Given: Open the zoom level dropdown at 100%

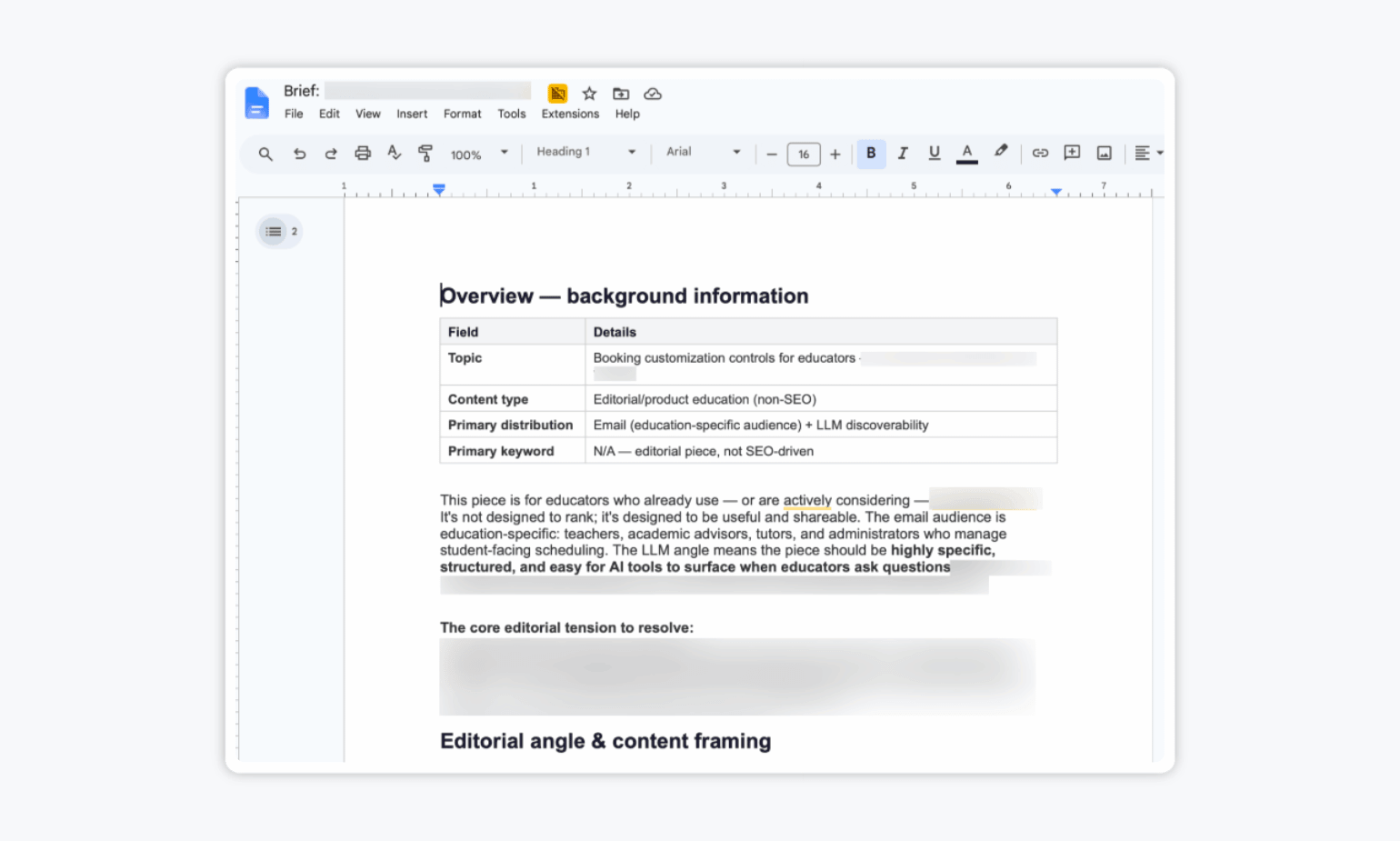Looking at the screenshot, I should (x=478, y=155).
